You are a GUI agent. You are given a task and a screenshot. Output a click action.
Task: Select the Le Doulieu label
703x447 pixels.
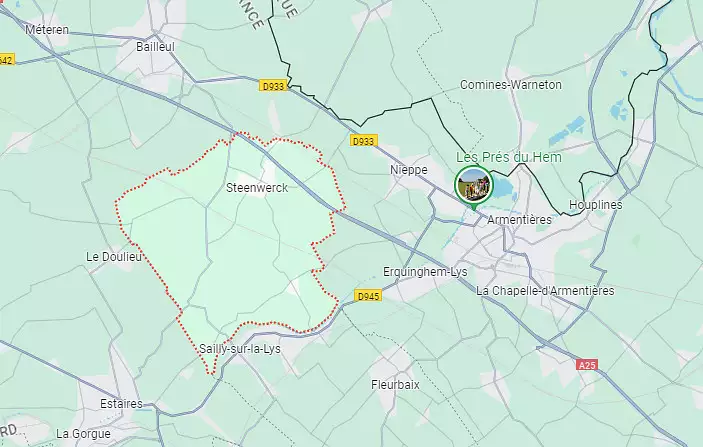[x=114, y=257]
